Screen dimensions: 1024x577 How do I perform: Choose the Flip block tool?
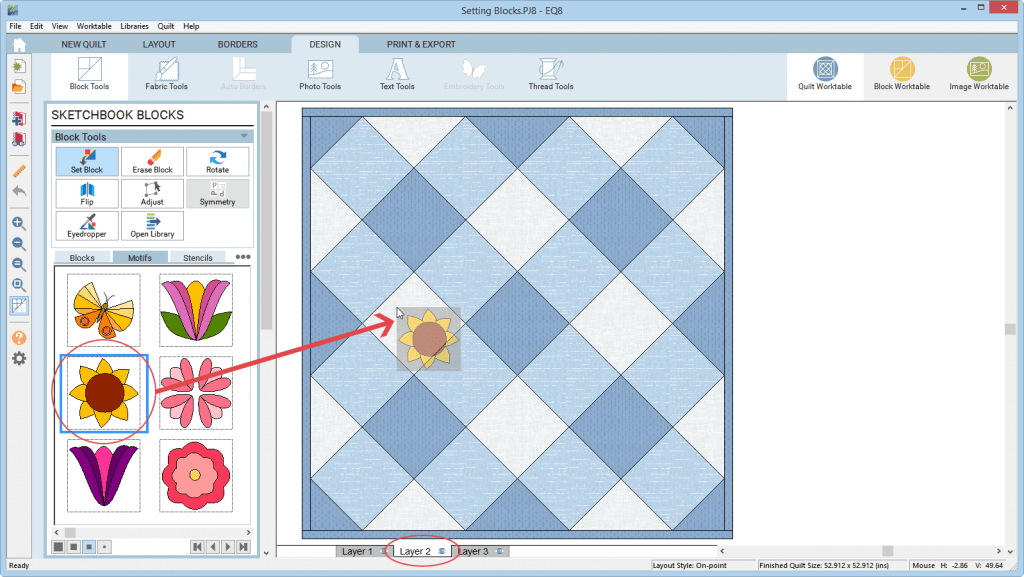pos(87,193)
